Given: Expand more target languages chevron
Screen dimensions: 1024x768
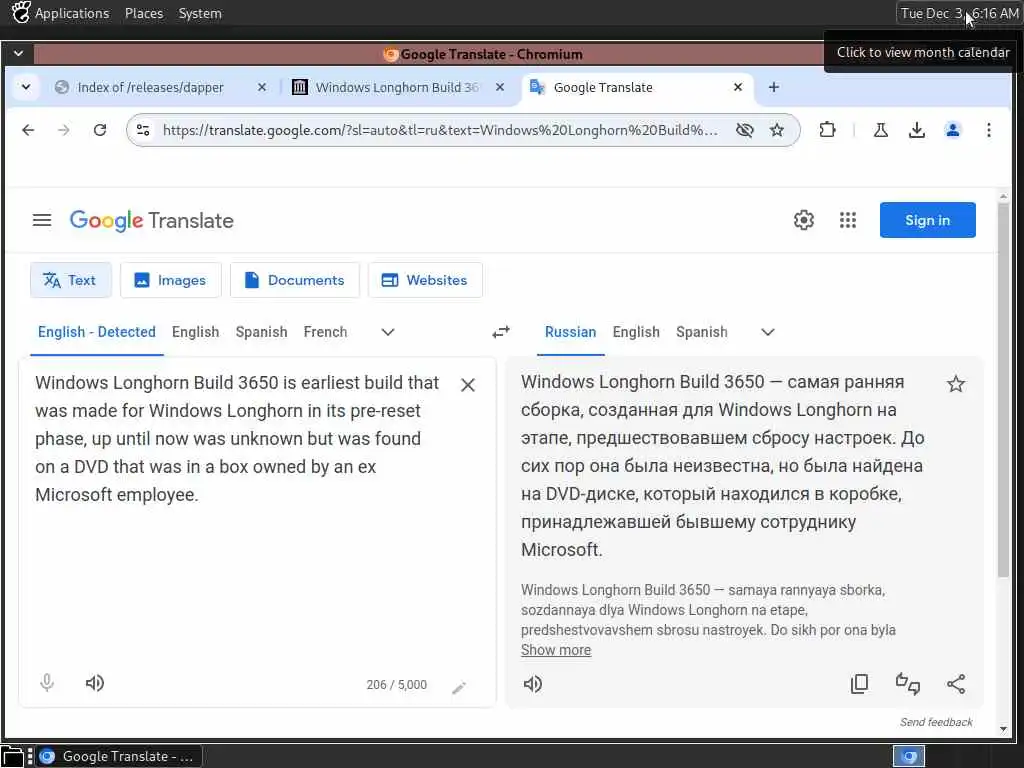Looking at the screenshot, I should pos(768,332).
